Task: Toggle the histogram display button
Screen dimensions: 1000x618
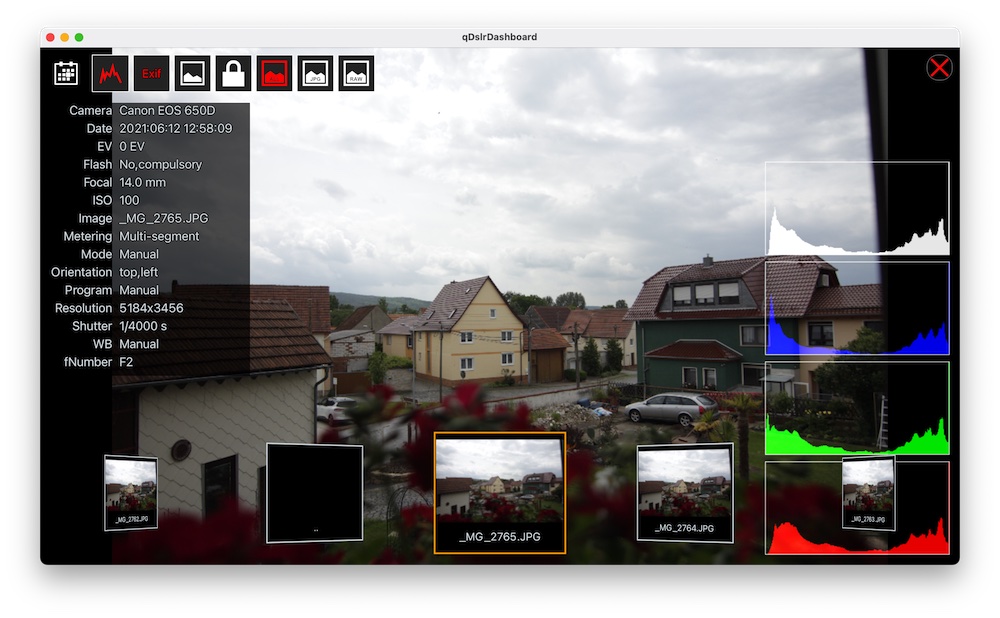Action: [110, 73]
